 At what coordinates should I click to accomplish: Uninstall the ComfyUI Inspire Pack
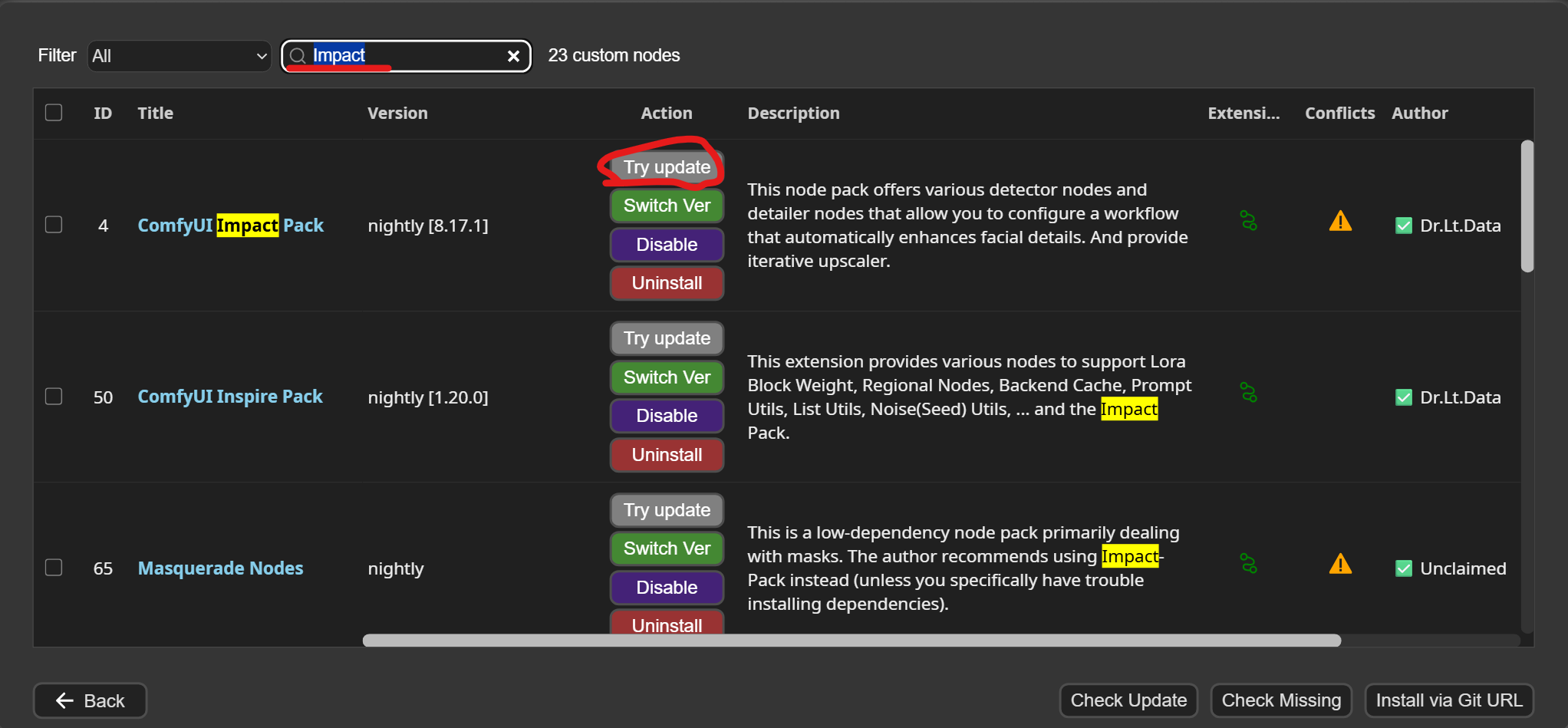coord(667,455)
